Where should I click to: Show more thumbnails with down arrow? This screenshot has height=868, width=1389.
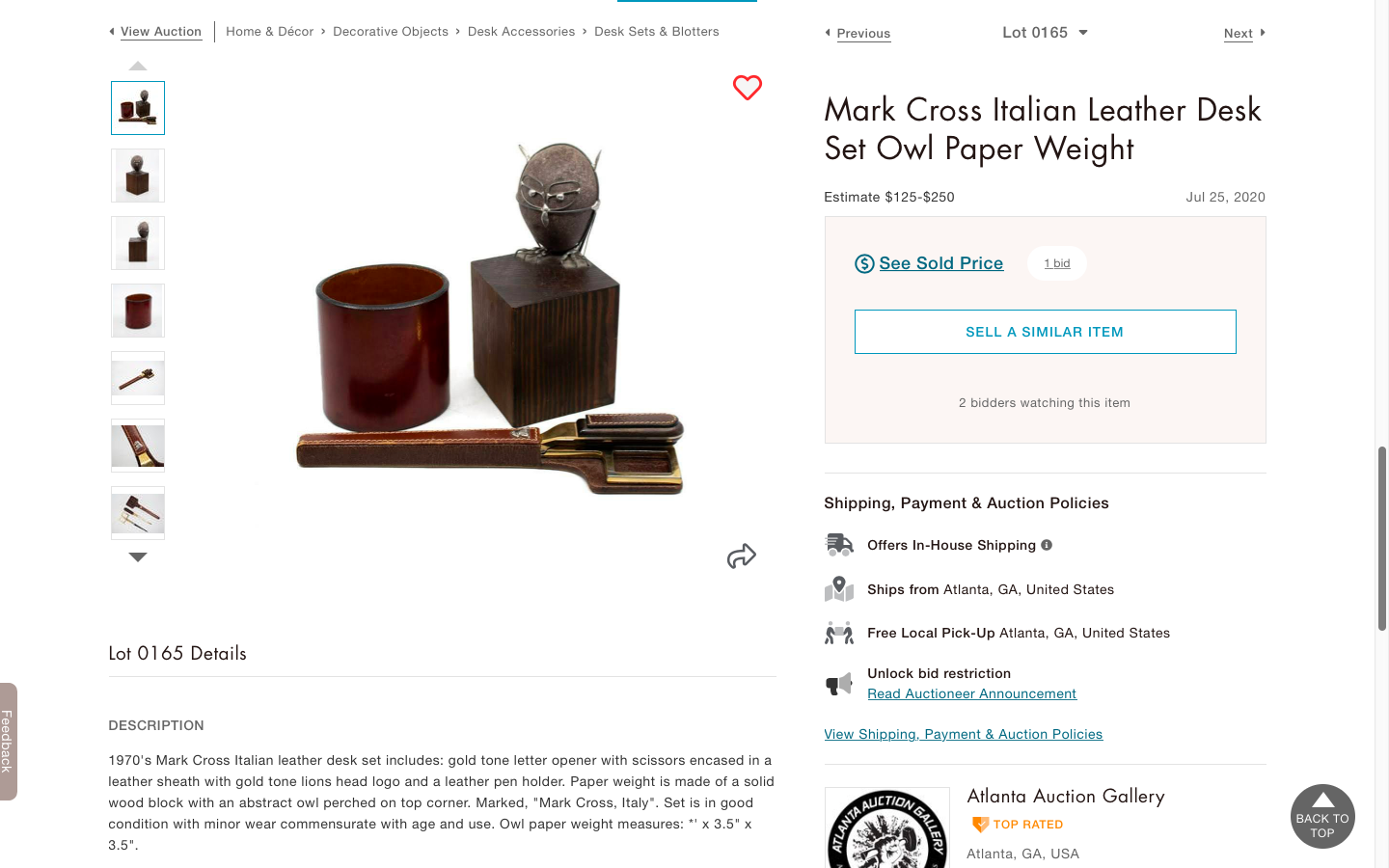[138, 556]
